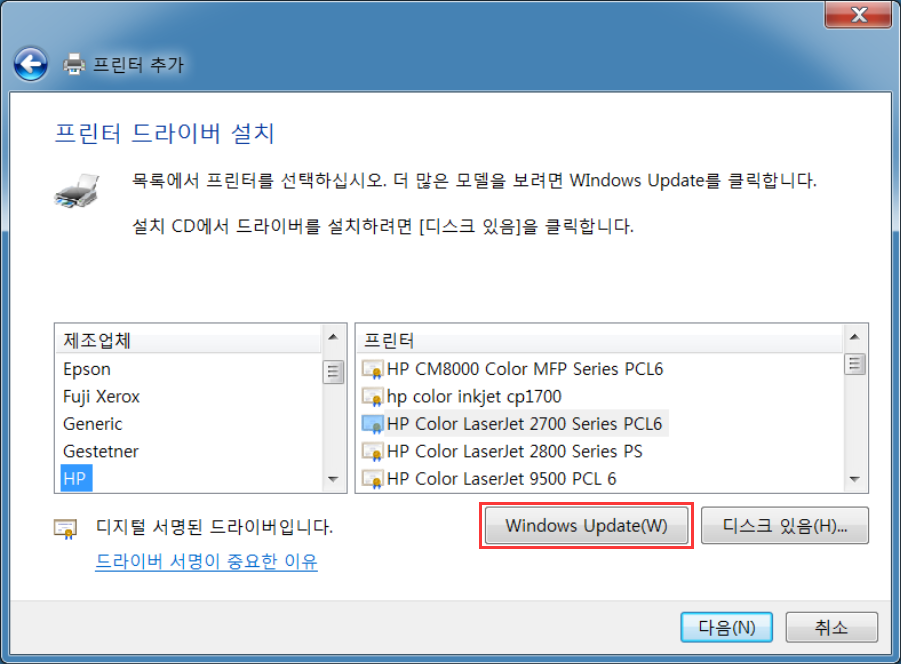Click the printer list scrollbar thumb
The width and height of the screenshot is (901, 664).
854,364
